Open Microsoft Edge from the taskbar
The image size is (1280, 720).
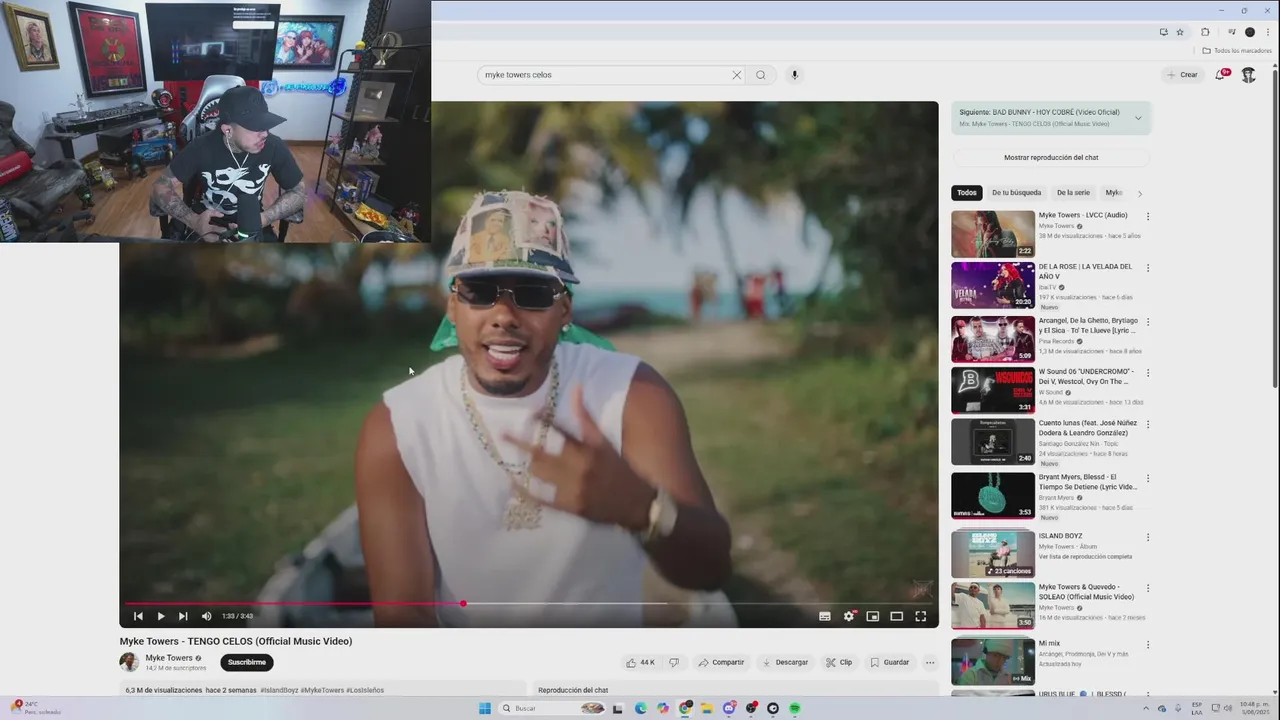641,708
